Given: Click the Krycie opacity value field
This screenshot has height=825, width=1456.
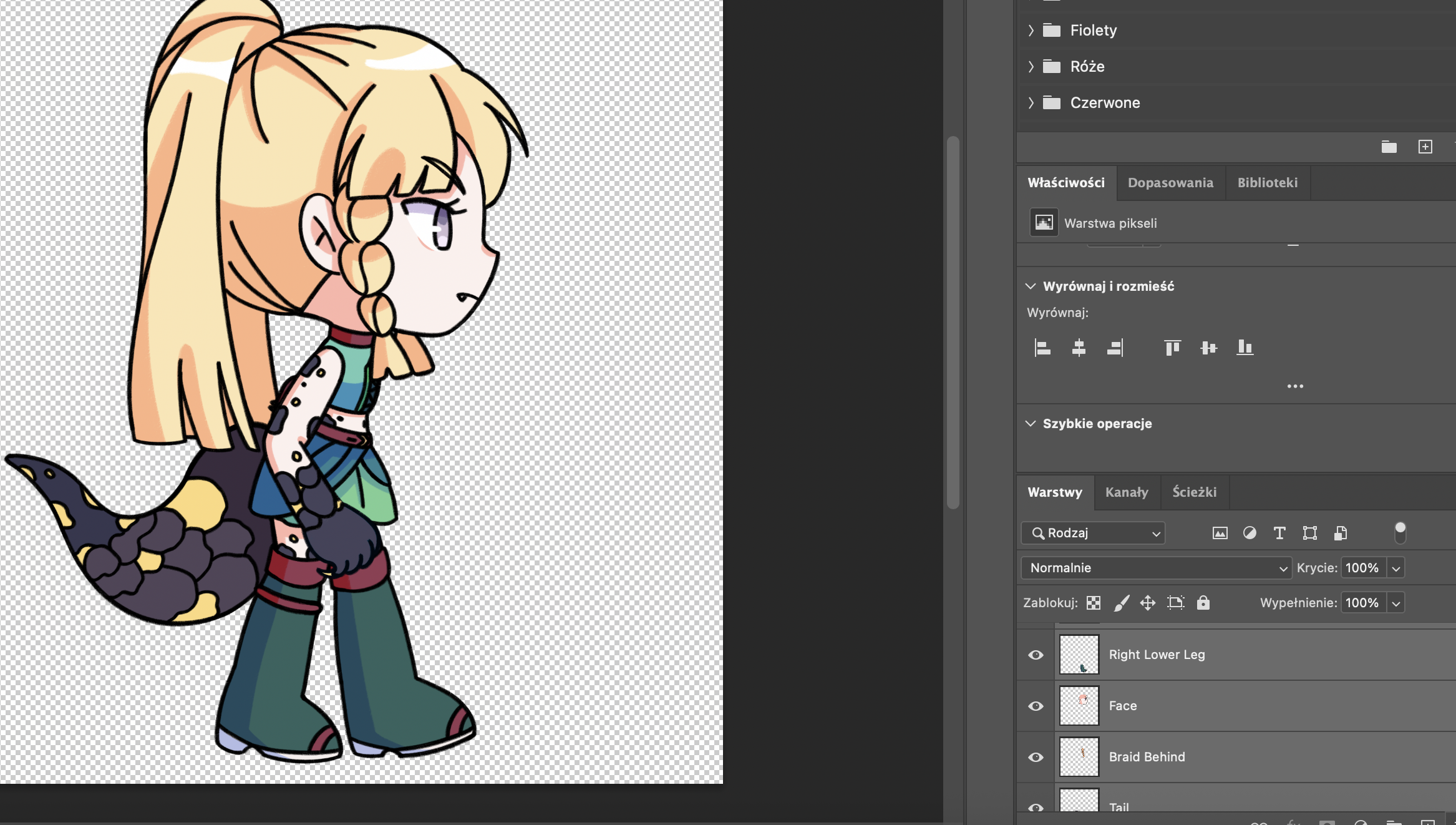Looking at the screenshot, I should [1362, 568].
